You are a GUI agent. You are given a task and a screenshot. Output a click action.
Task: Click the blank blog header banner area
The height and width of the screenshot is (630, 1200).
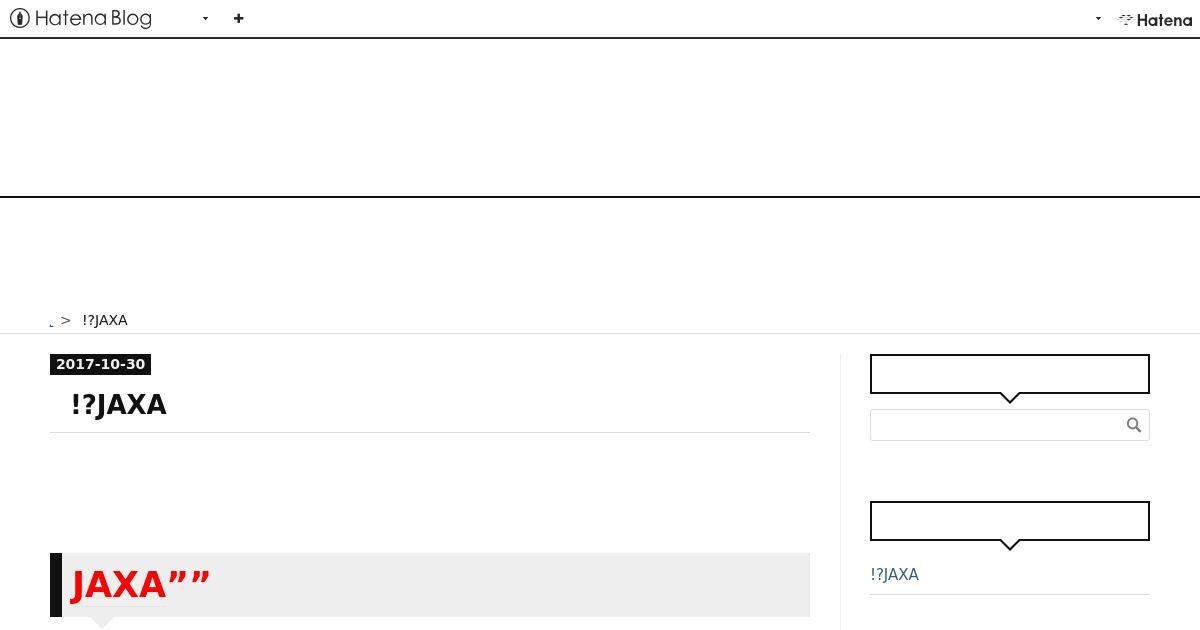[600, 117]
